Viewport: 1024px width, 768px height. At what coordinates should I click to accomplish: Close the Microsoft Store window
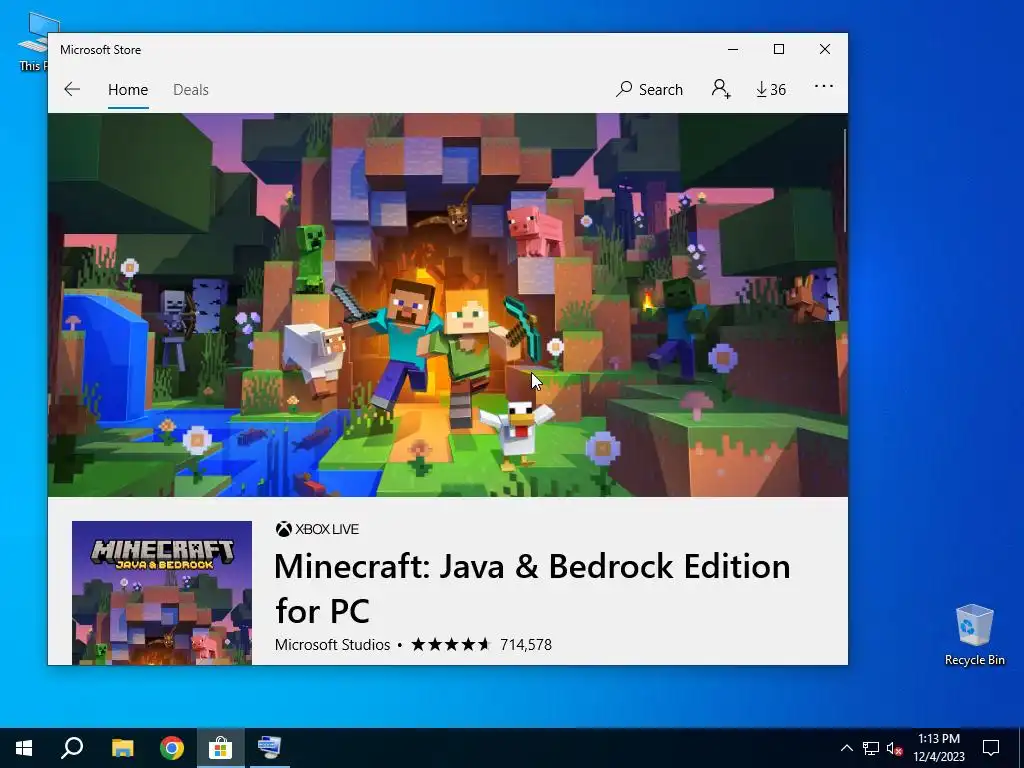[825, 50]
